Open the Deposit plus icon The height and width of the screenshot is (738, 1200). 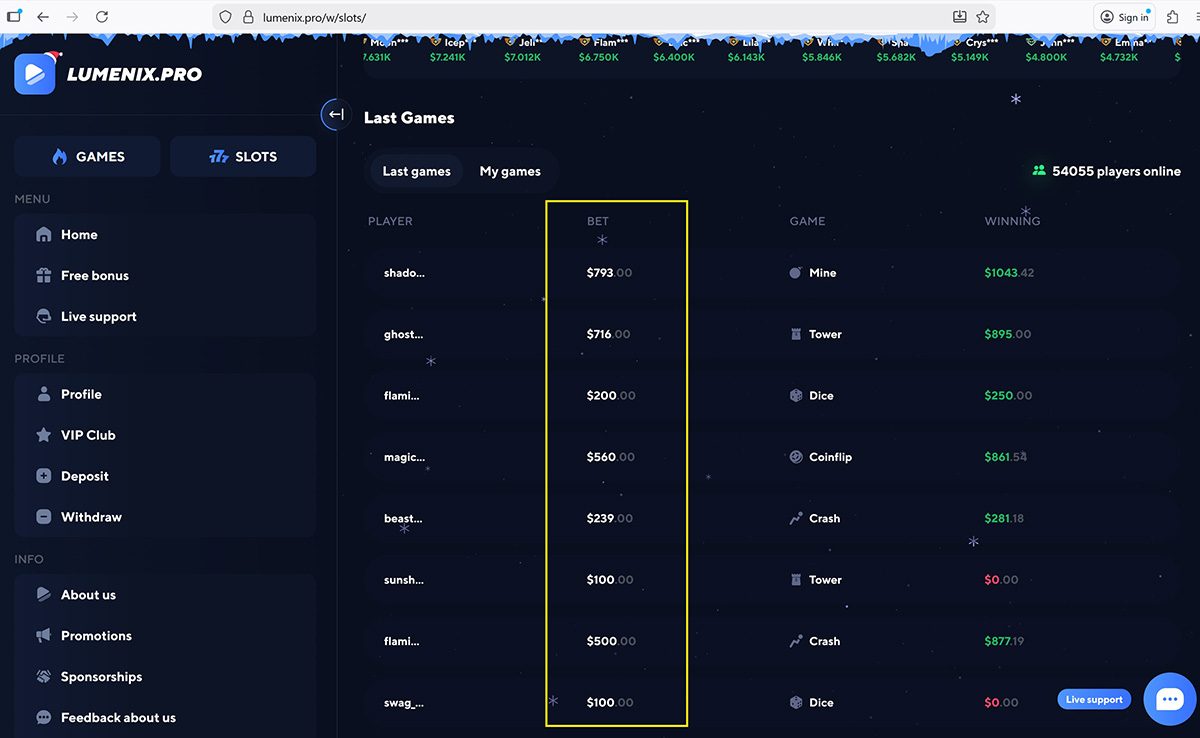click(x=43, y=477)
